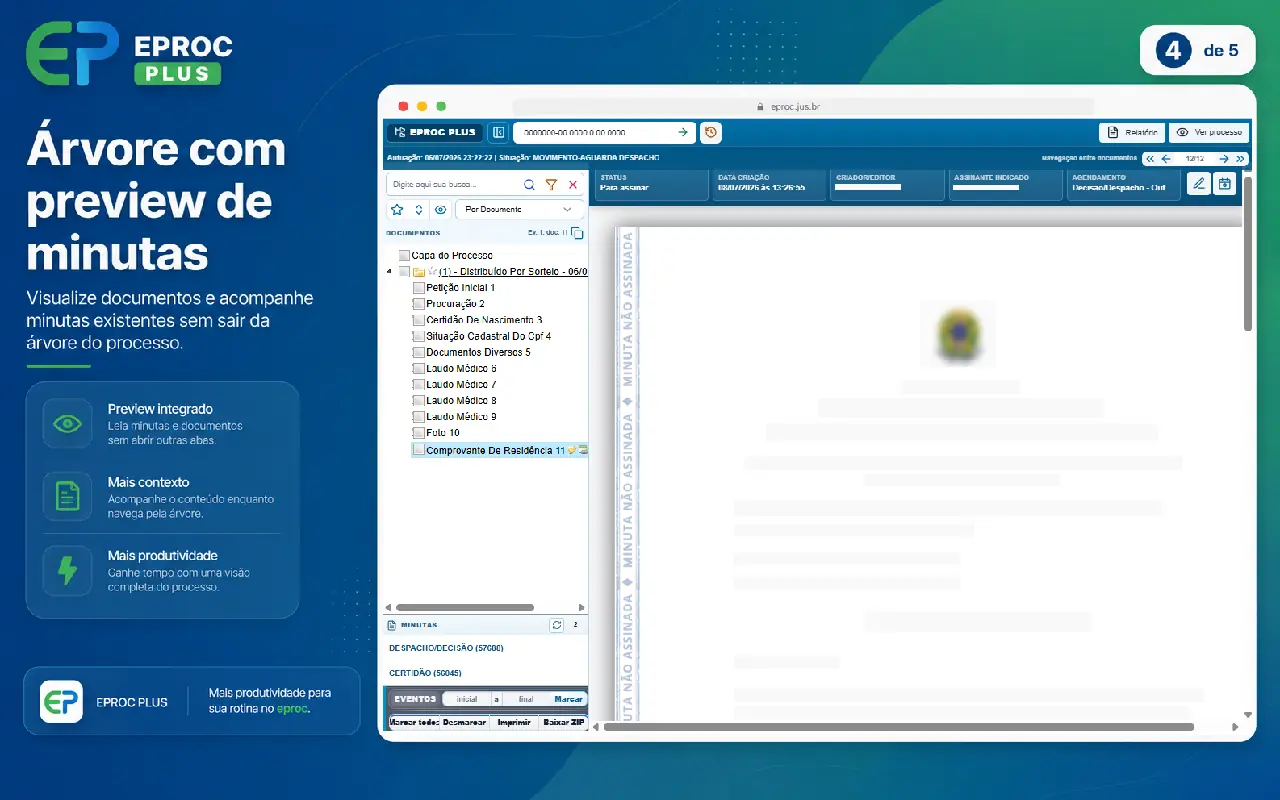Click the tree panel horizontal scrollbar
Image resolution: width=1280 pixels, height=800 pixels.
[464, 607]
